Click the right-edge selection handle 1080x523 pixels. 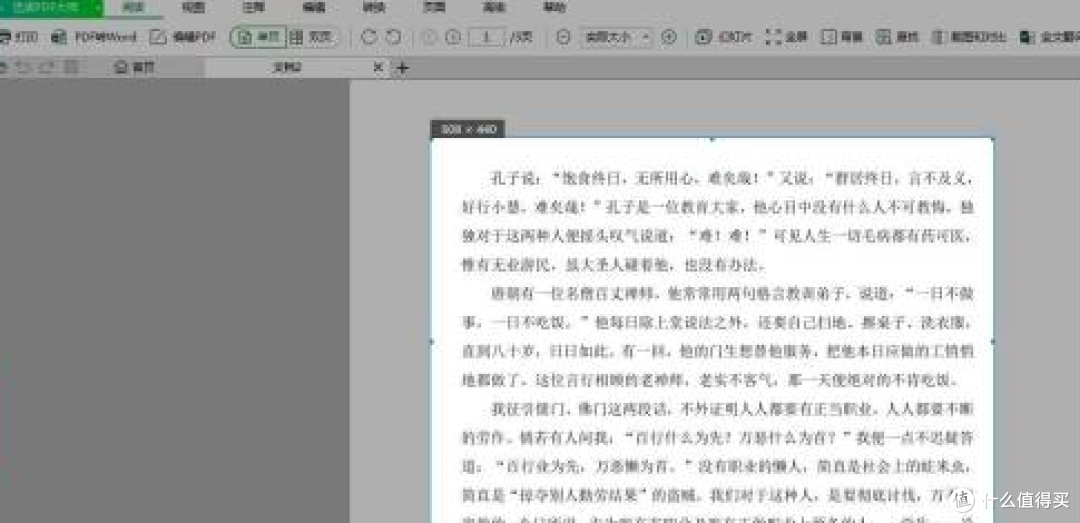pyautogui.click(x=993, y=341)
